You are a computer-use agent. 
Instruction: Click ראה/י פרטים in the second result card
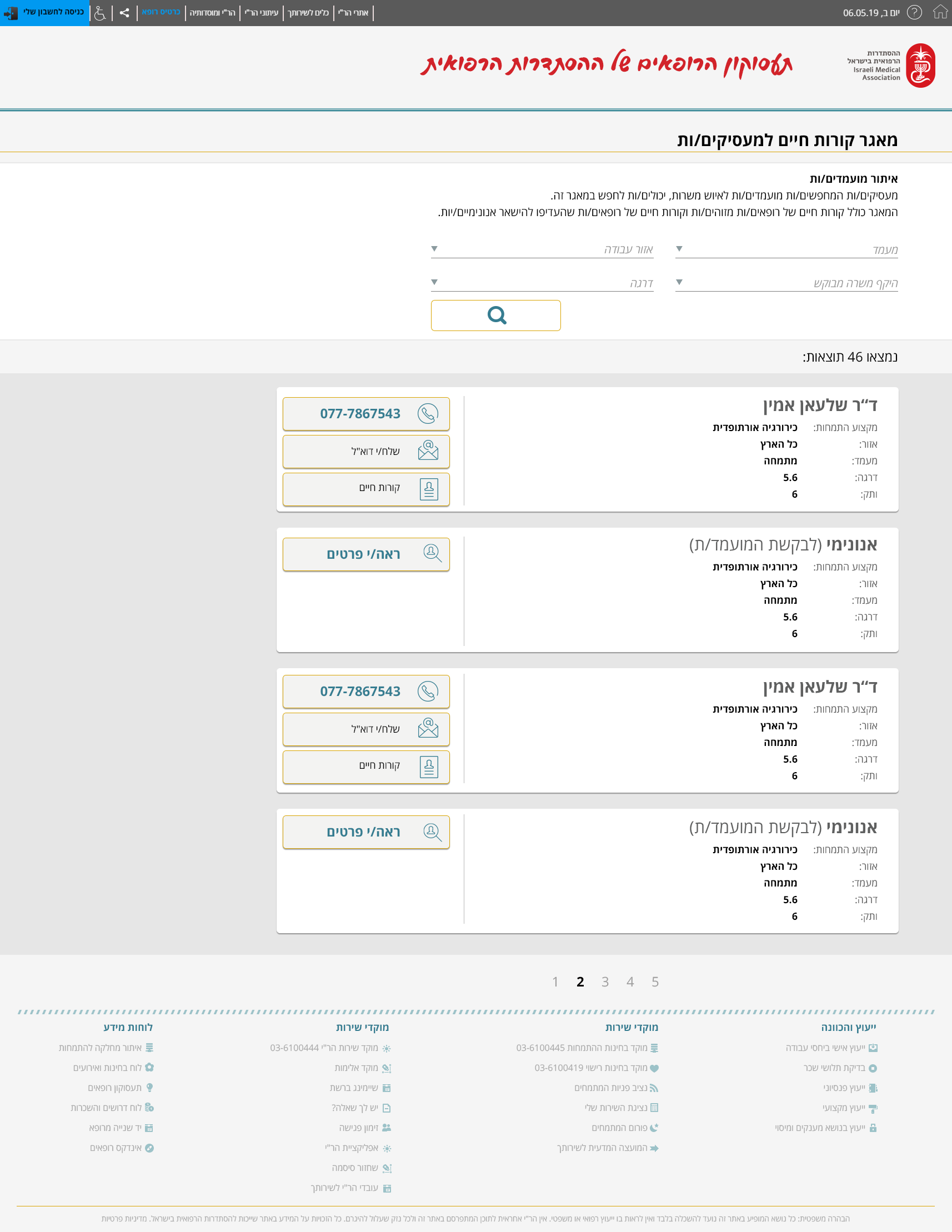[366, 554]
